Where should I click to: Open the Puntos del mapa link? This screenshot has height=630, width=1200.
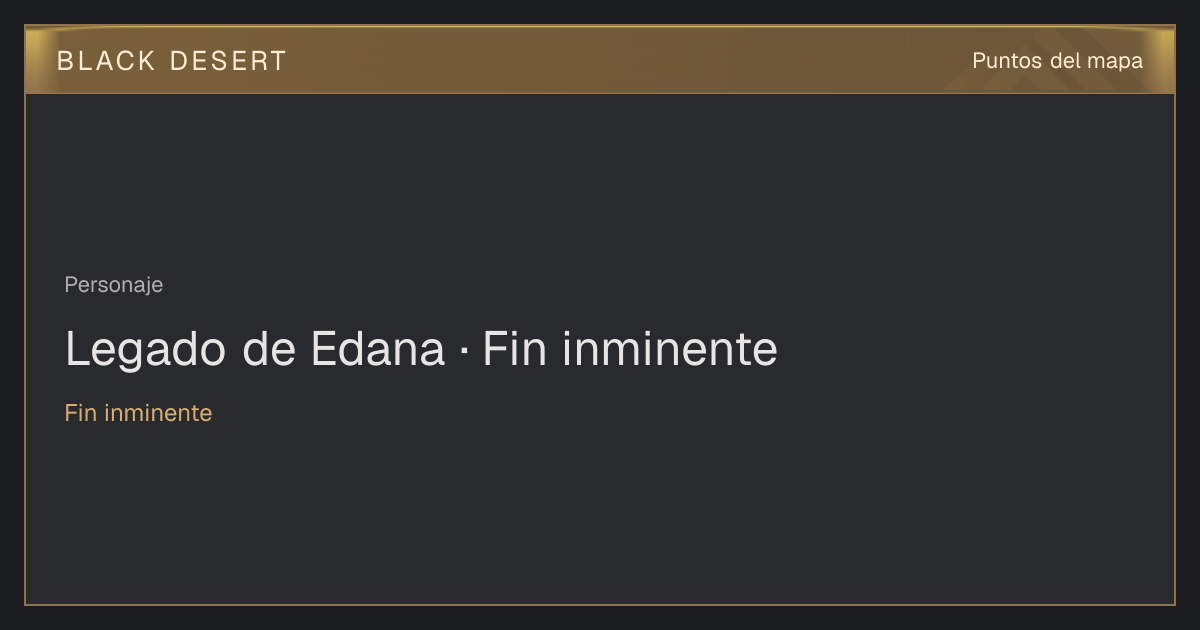pos(1057,61)
